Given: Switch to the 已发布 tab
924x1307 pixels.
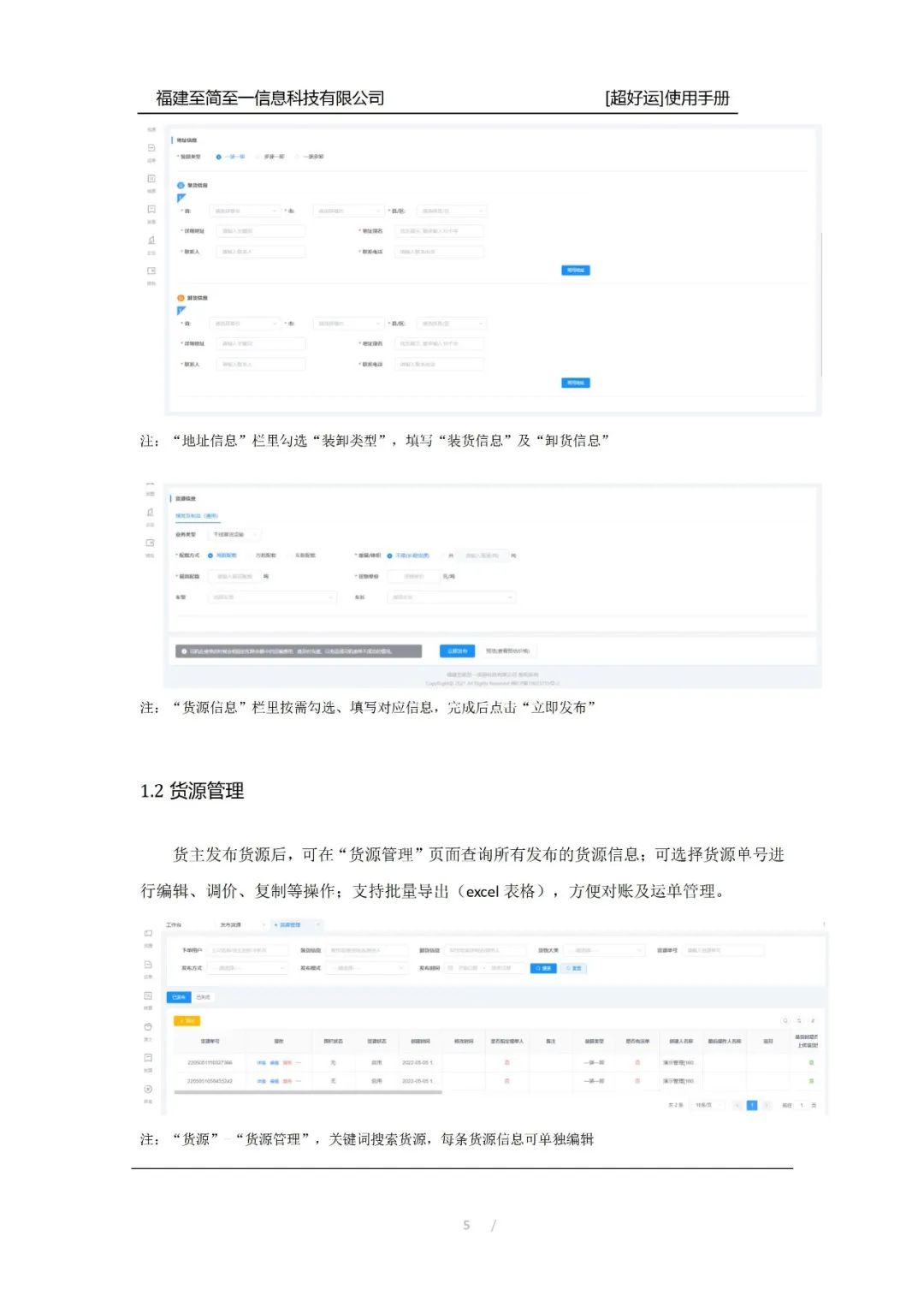Looking at the screenshot, I should pos(179,997).
